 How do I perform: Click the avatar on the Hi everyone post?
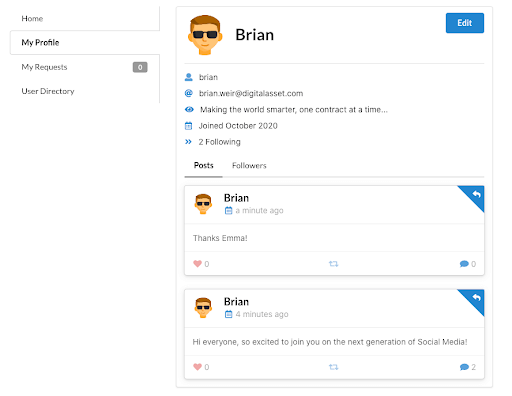point(203,308)
